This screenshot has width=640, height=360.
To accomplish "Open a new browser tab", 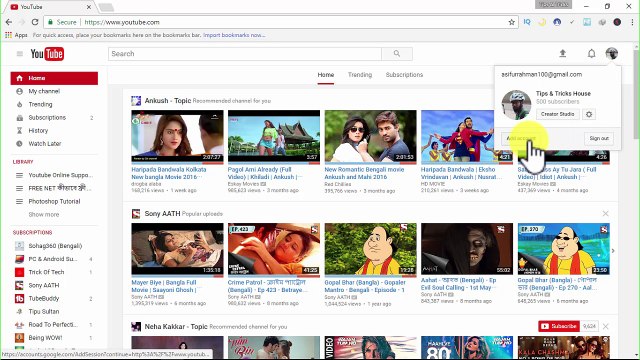I will pos(106,7).
